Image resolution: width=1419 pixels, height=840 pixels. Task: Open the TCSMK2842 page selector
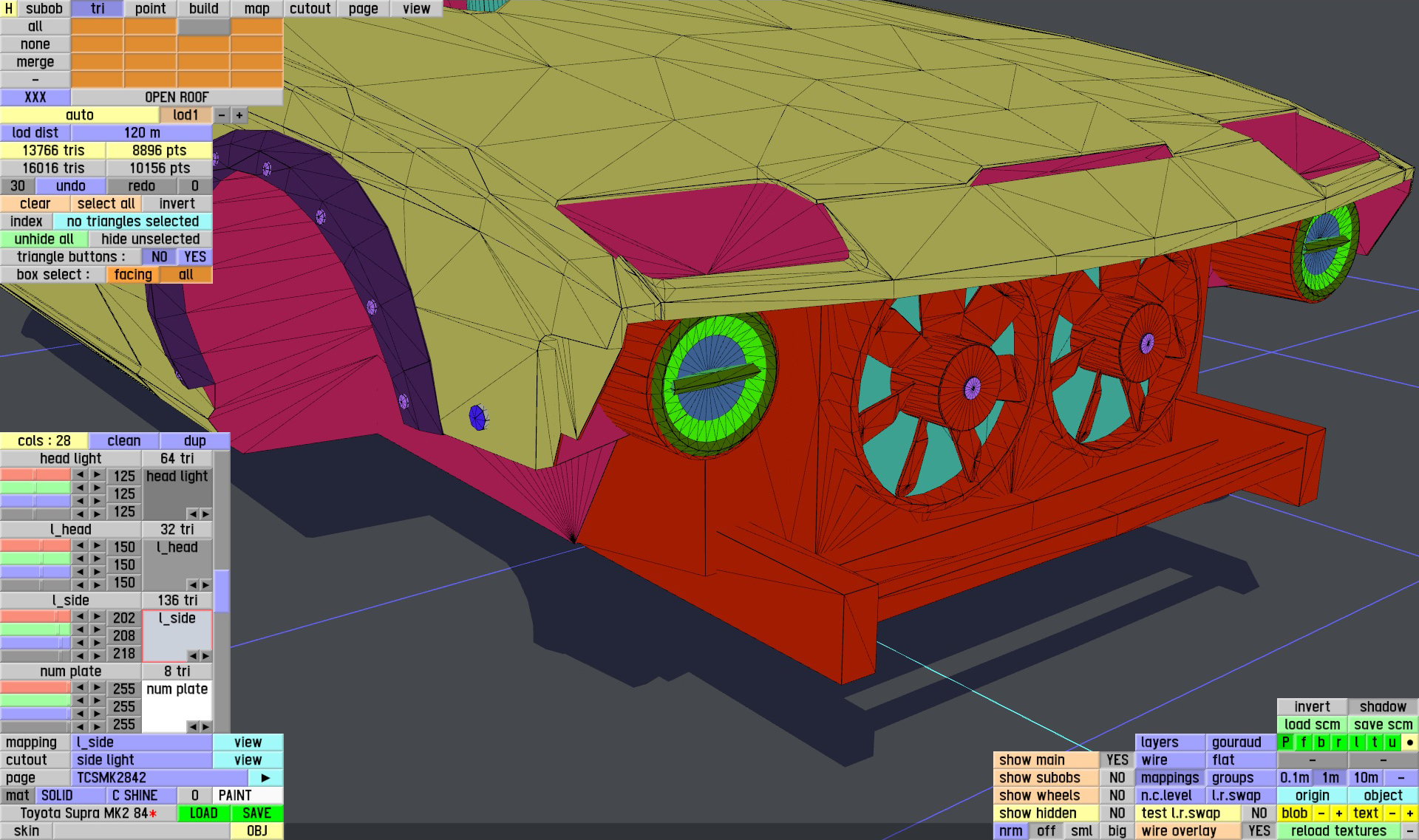[159, 778]
